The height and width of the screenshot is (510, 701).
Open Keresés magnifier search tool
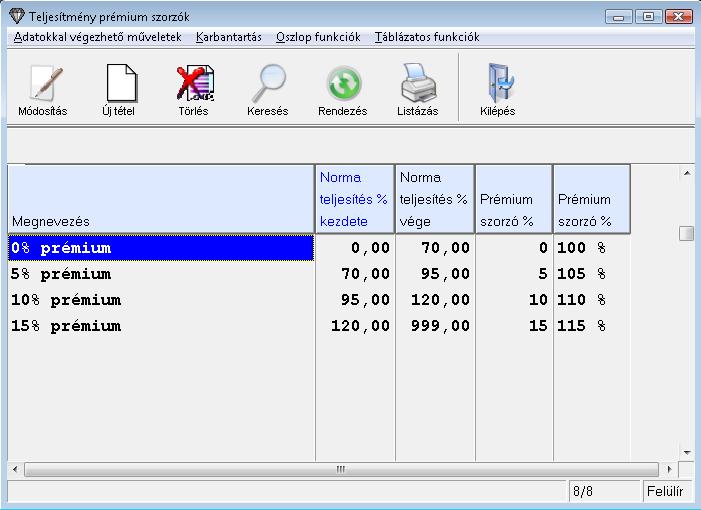pos(268,82)
